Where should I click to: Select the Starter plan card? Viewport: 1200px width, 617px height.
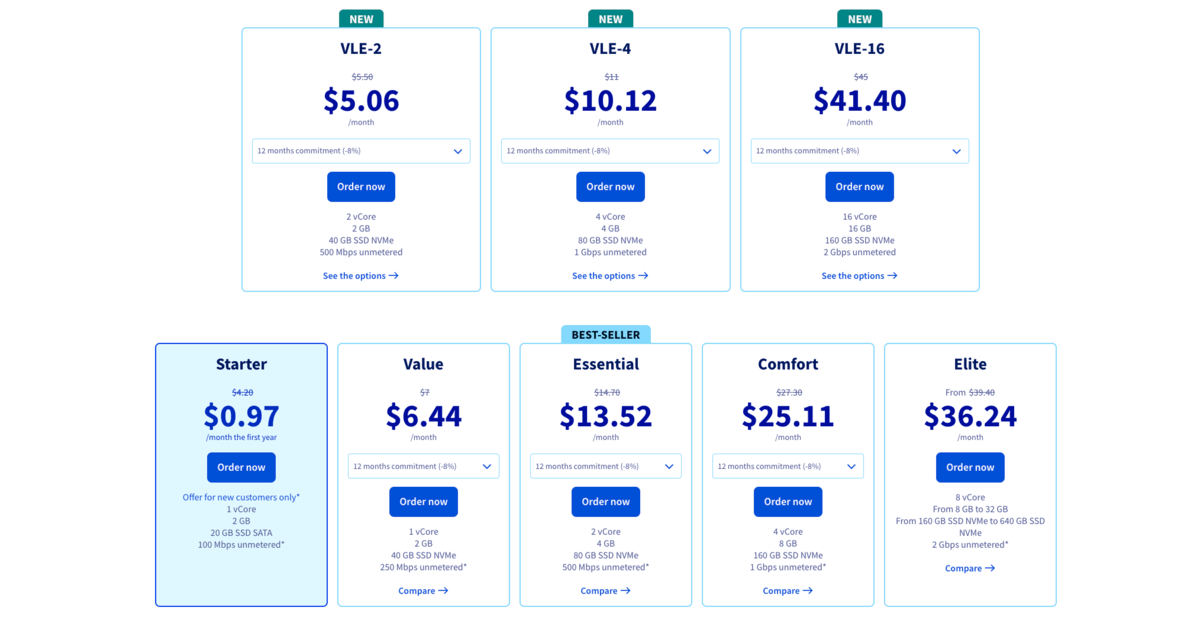[x=241, y=475]
